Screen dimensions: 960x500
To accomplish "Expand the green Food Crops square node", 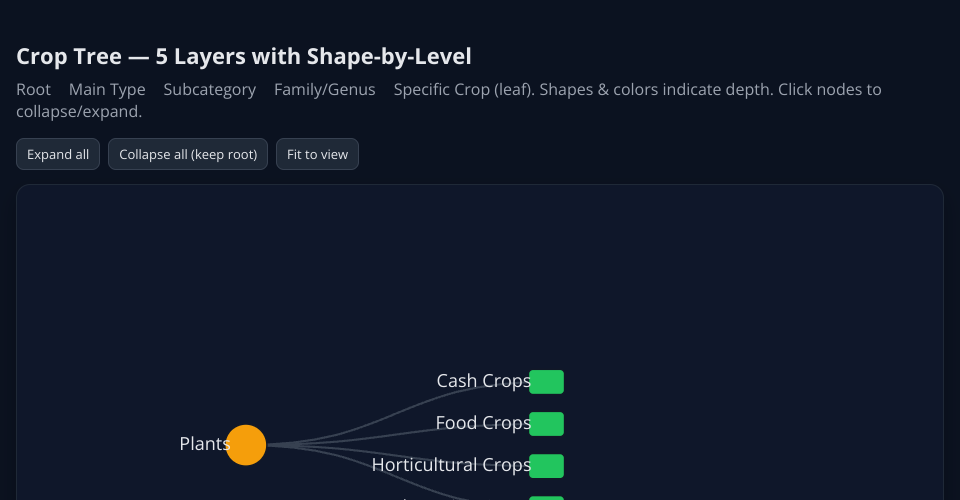I will [x=547, y=424].
